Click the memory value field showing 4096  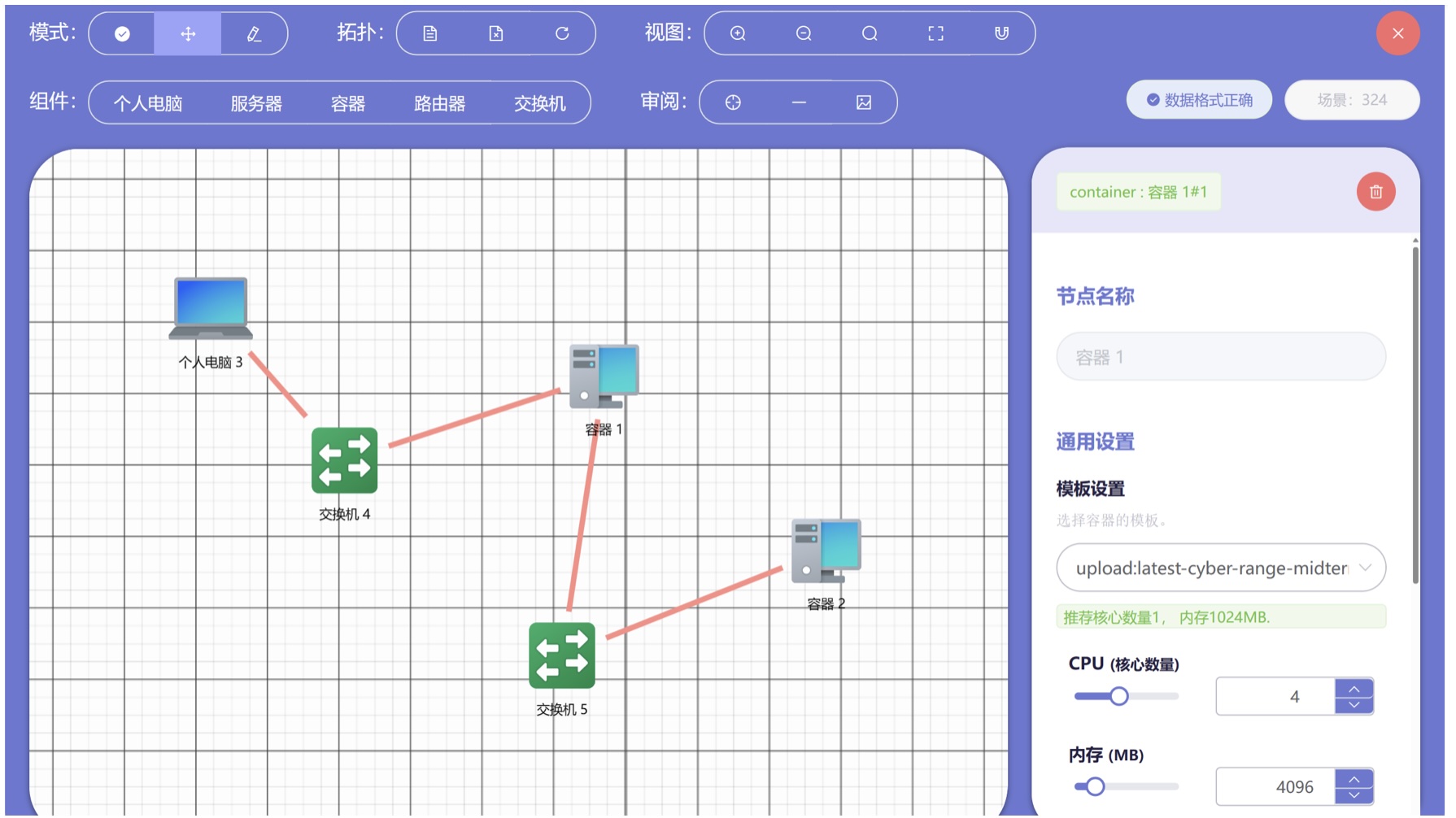(x=1275, y=786)
